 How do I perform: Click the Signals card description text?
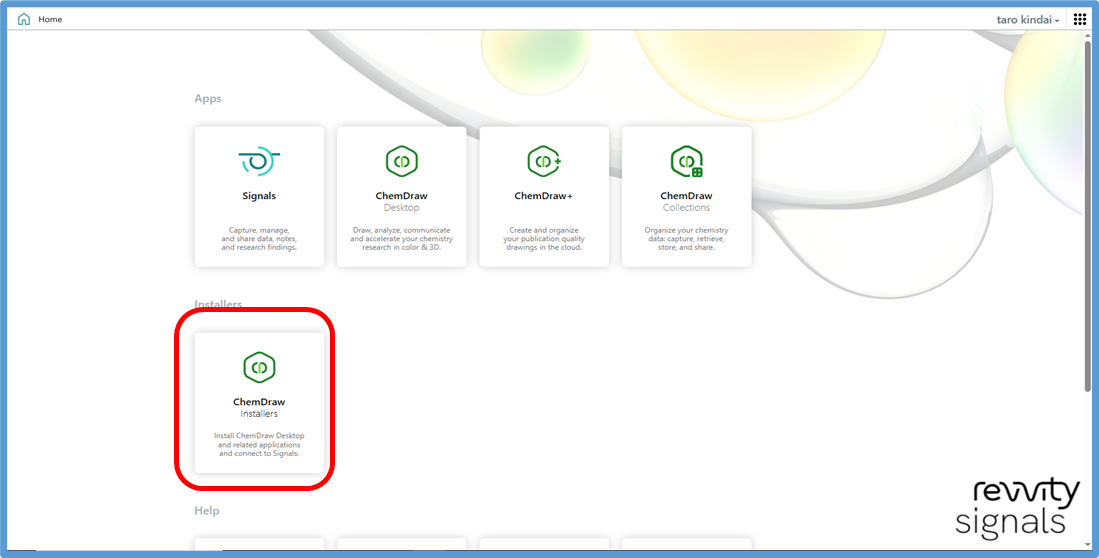tap(259, 239)
